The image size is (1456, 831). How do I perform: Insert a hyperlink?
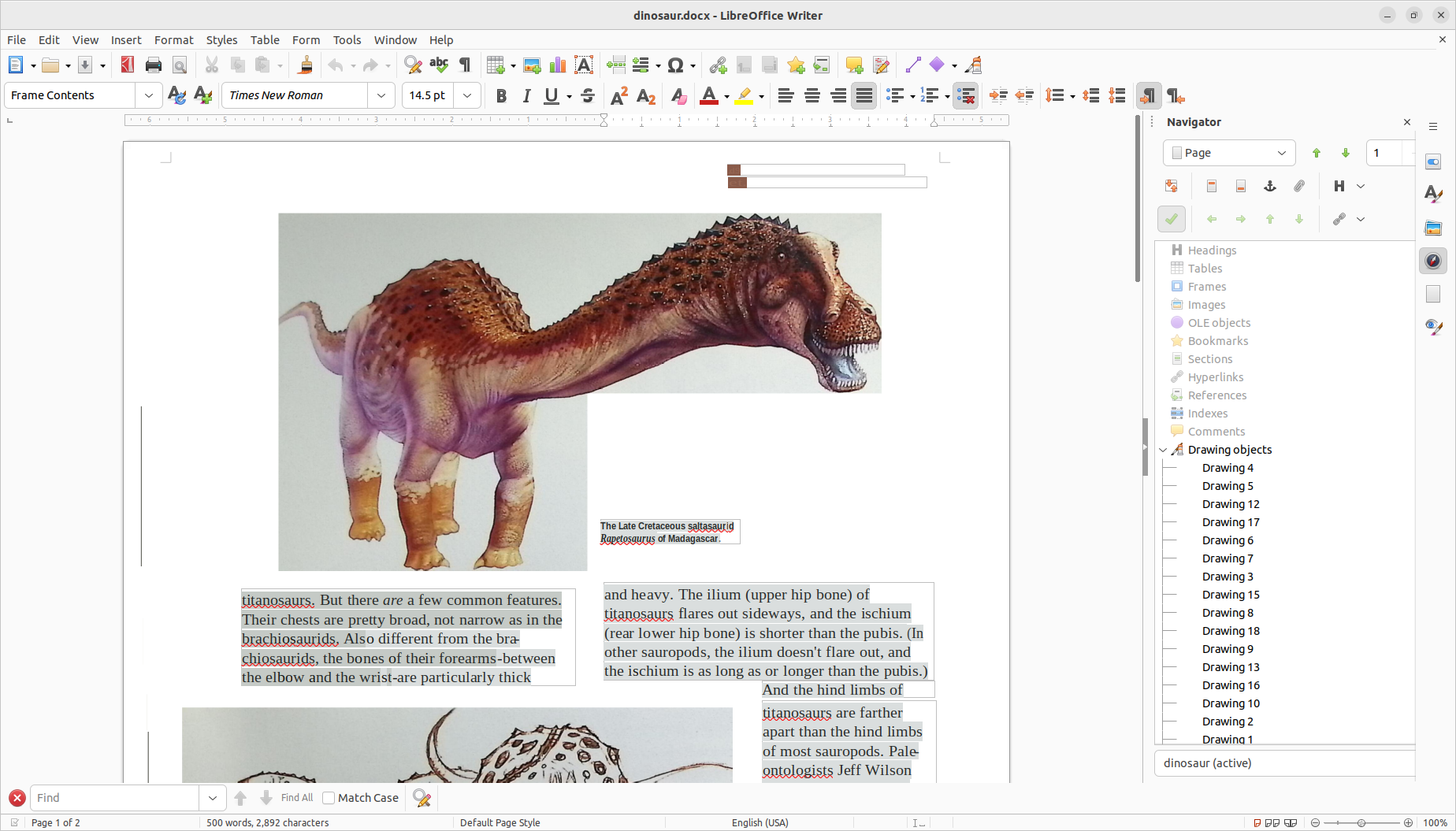pyautogui.click(x=718, y=65)
